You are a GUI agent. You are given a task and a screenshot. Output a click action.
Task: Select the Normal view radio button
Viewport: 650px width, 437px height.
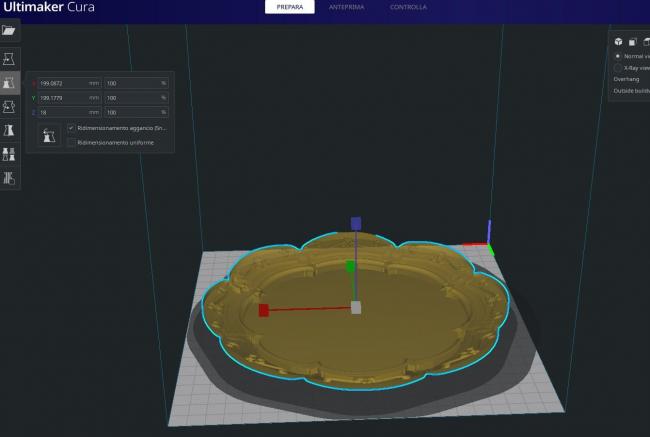tap(617, 56)
